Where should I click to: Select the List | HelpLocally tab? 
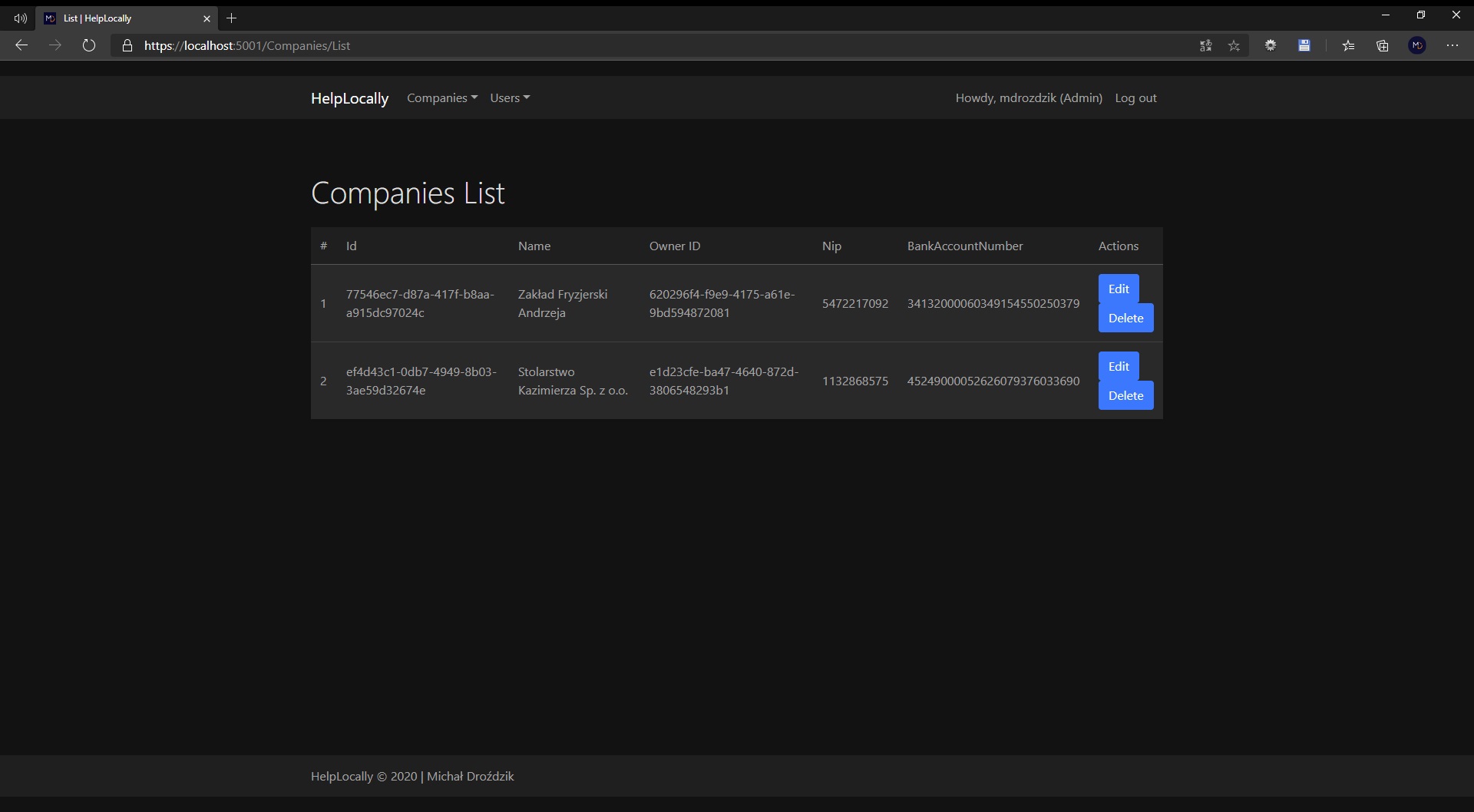coord(127,18)
